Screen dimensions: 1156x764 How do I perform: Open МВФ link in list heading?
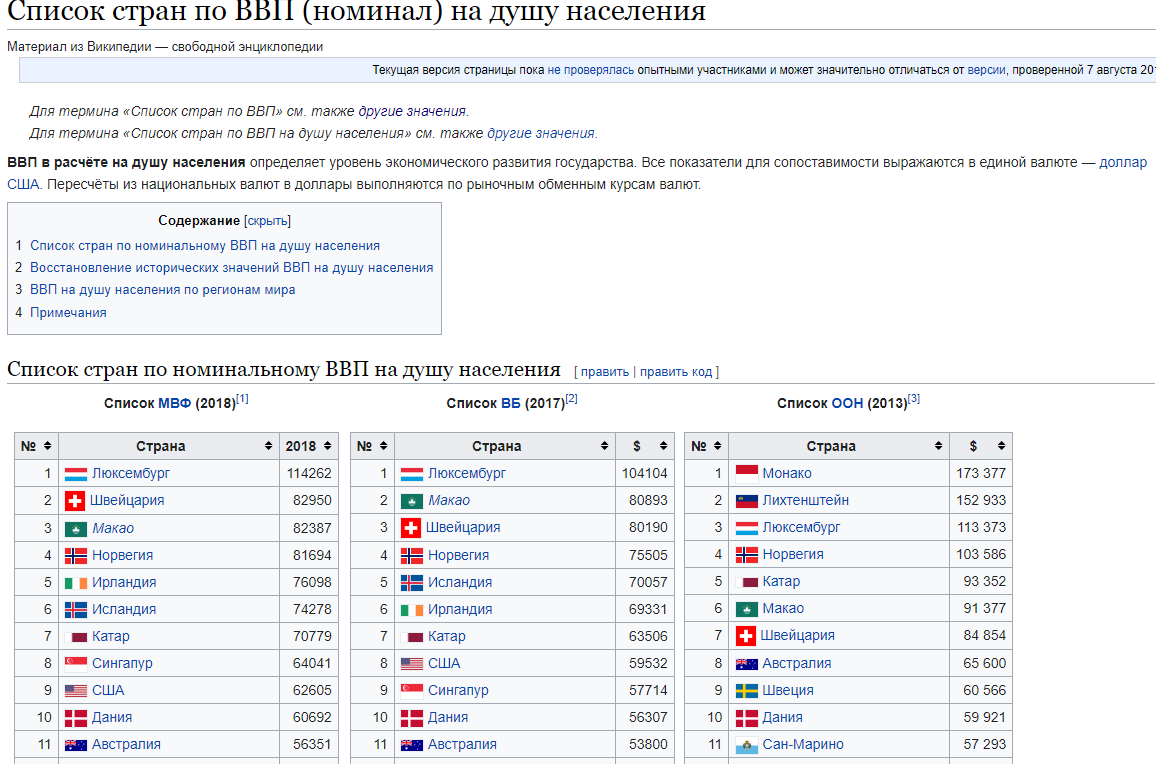click(175, 403)
